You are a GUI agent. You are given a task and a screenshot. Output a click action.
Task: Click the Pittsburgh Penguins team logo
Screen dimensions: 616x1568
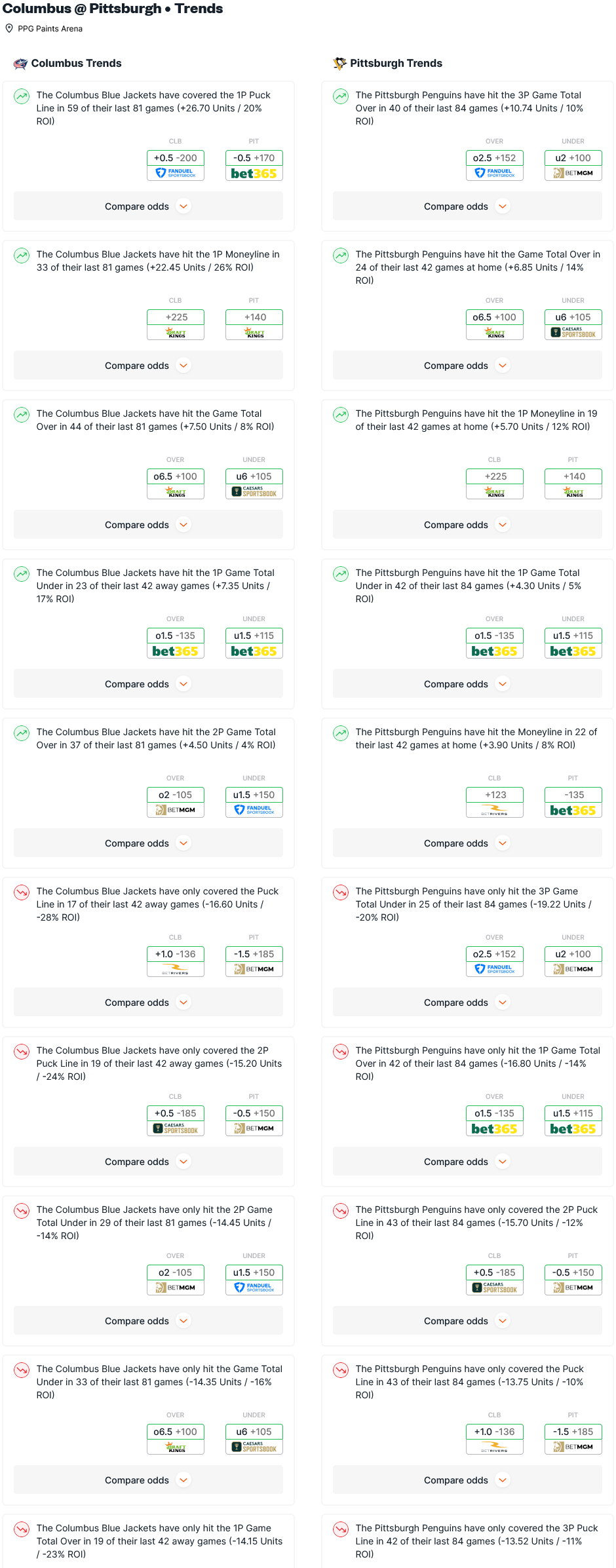point(339,64)
